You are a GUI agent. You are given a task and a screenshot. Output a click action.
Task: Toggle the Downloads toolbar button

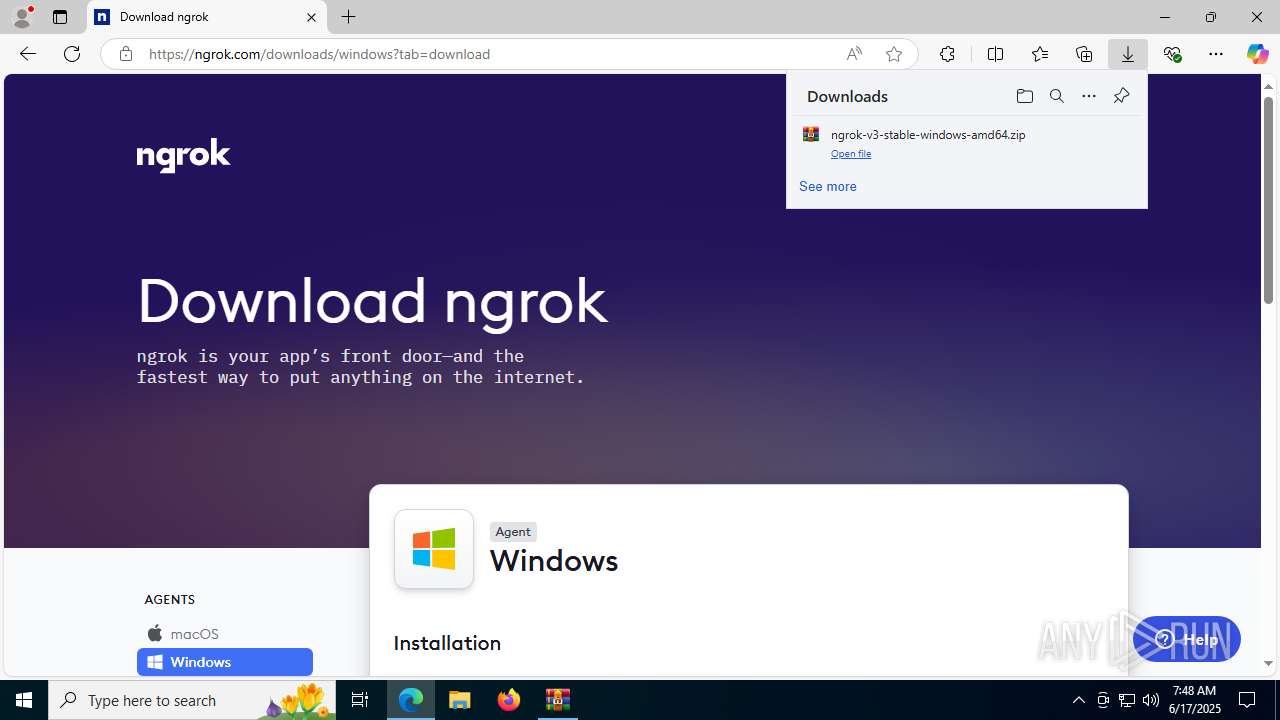(x=1128, y=54)
